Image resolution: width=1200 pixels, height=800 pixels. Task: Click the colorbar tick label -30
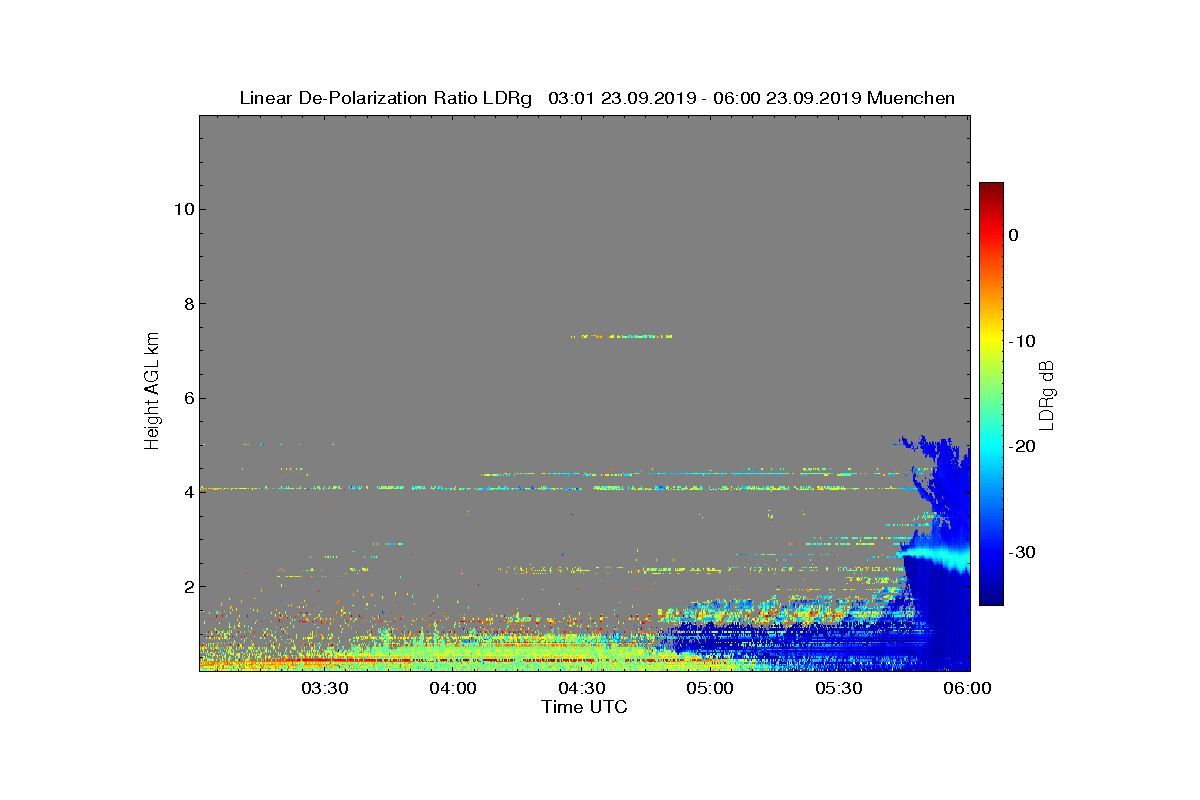(1021, 552)
